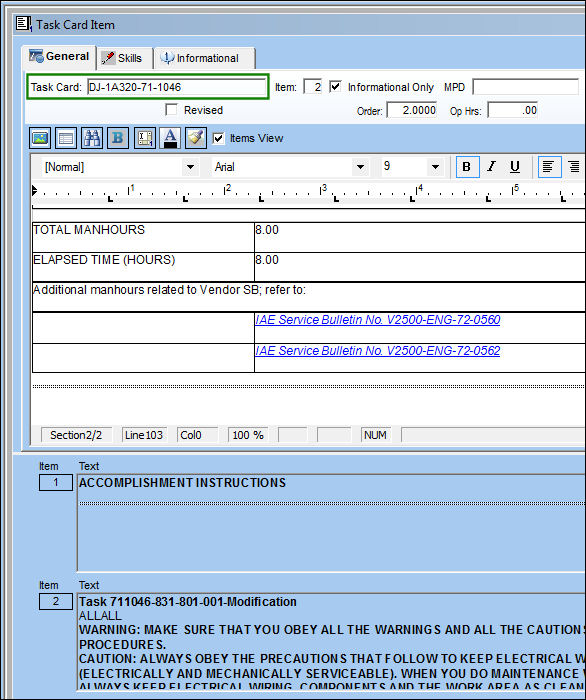Viewport: 586px width, 700px height.
Task: Select item 2 number box
Action: point(56,601)
